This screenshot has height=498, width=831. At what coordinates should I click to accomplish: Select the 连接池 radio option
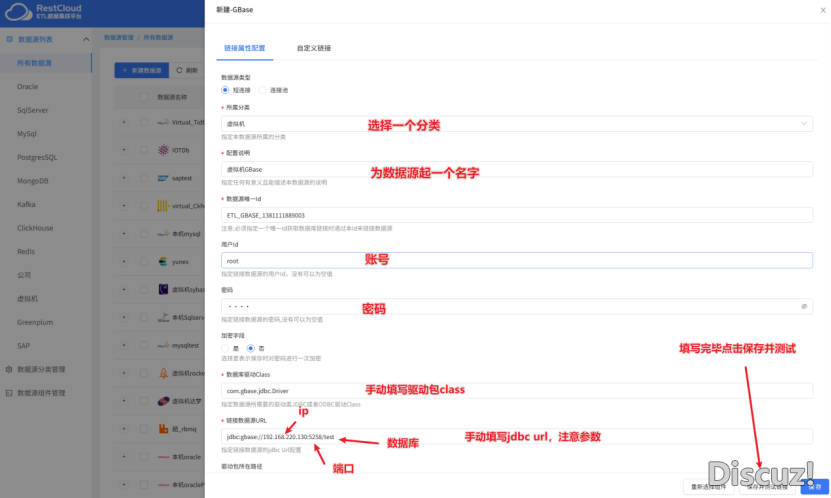[262, 90]
